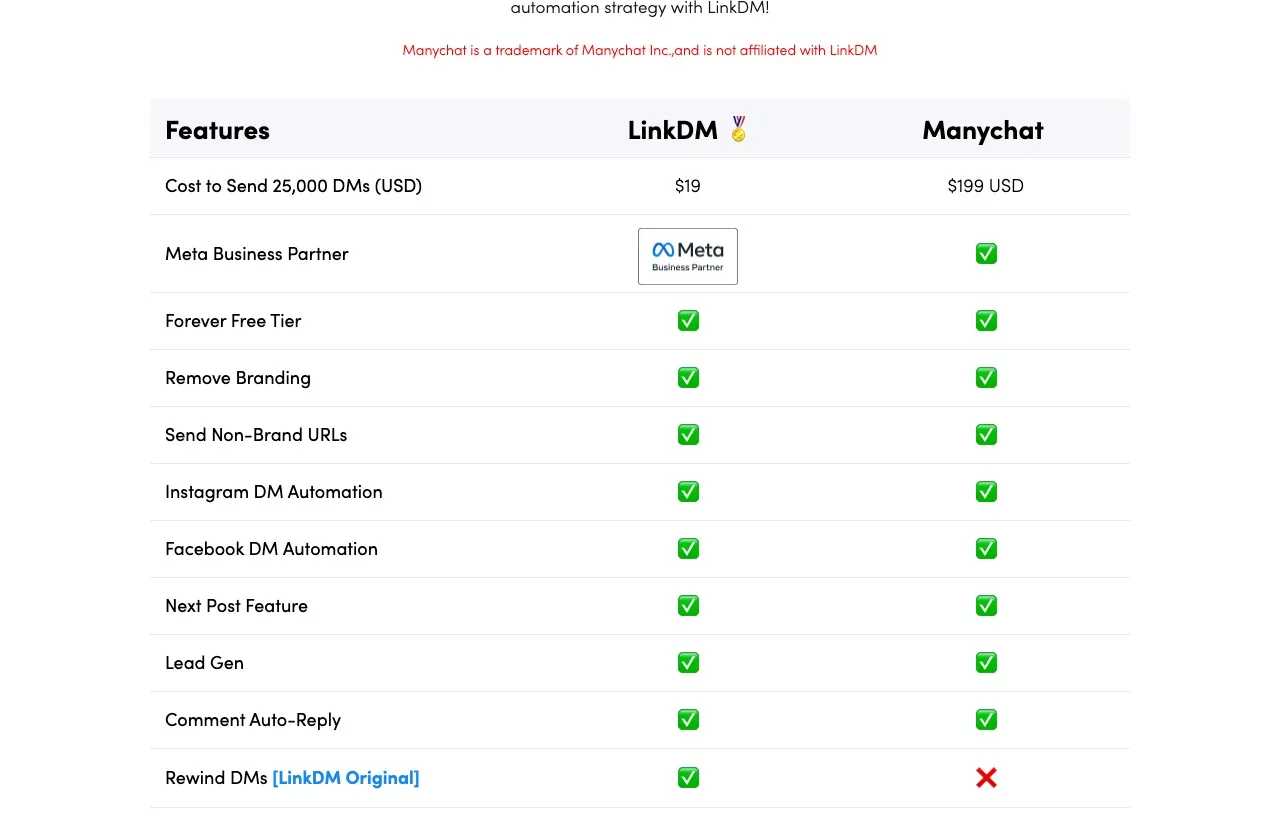This screenshot has width=1280, height=823.
Task: Click the 'Instagram DM Automation' row label
Action: coord(274,492)
